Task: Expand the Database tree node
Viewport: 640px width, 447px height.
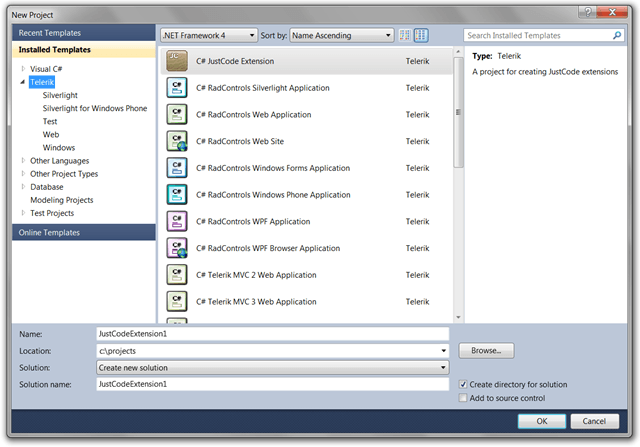Action: click(23, 187)
